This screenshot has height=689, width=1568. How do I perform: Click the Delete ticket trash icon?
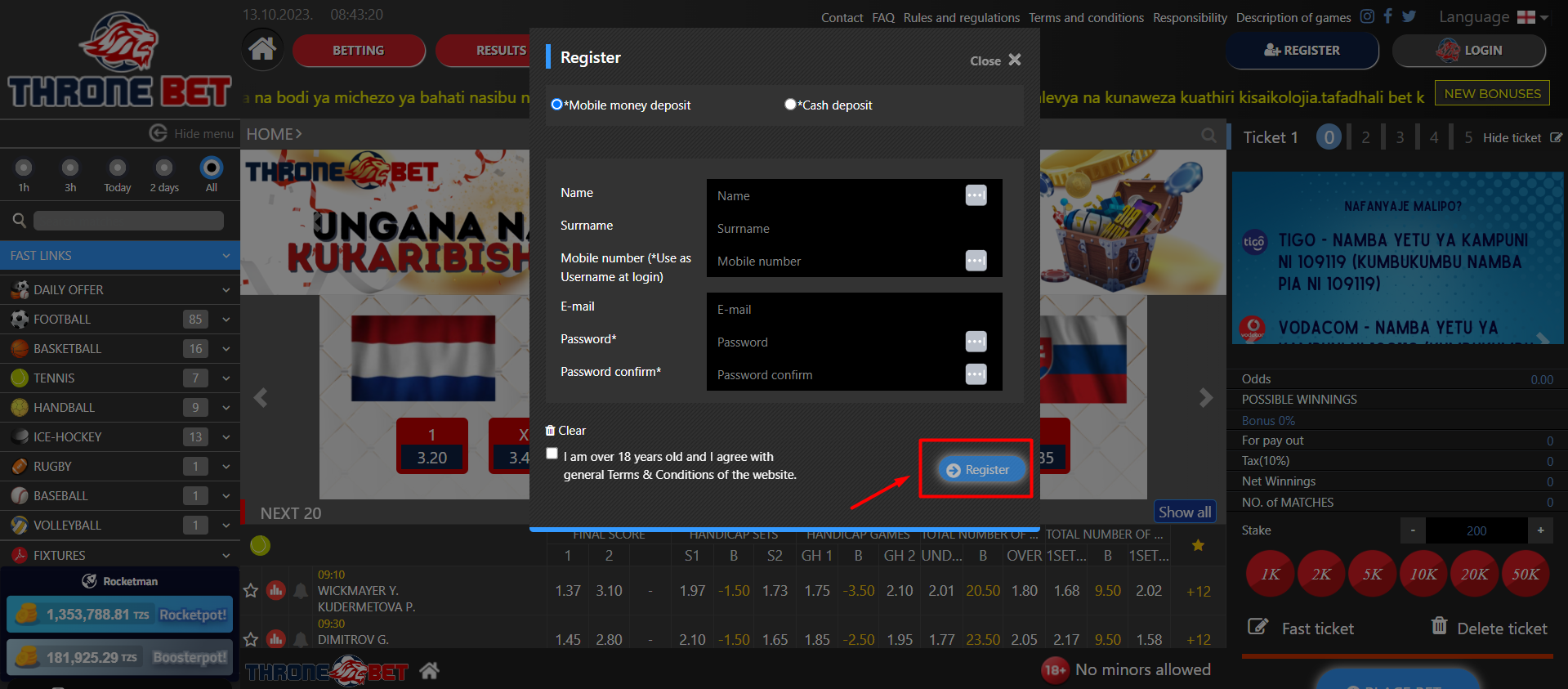[1439, 626]
